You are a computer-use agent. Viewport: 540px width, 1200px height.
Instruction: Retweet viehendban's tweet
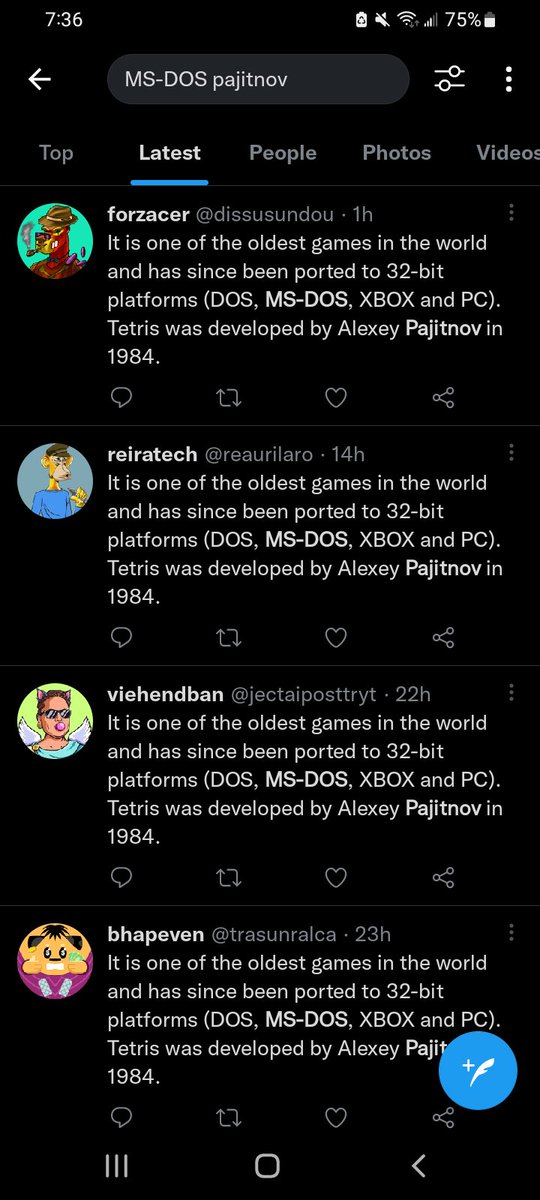229,877
